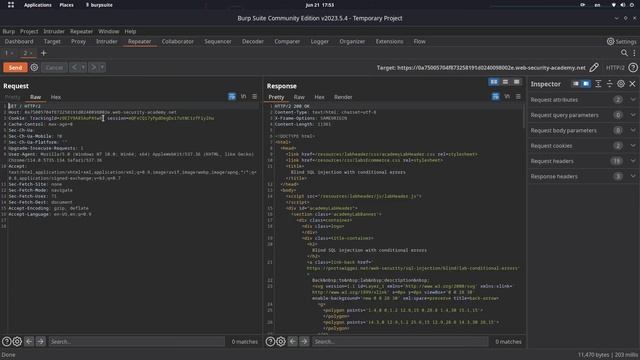Click the Cancel button
Viewport: 640px width, 360px height.
click(54, 67)
